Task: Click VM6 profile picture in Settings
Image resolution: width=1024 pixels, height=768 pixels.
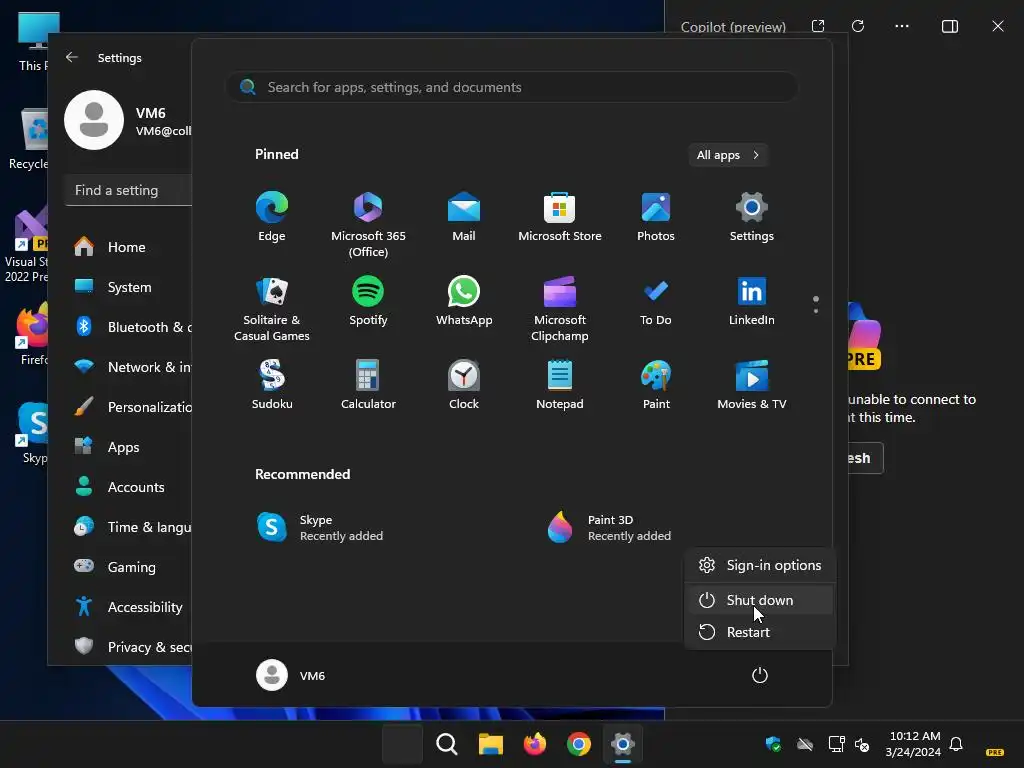Action: [x=94, y=120]
